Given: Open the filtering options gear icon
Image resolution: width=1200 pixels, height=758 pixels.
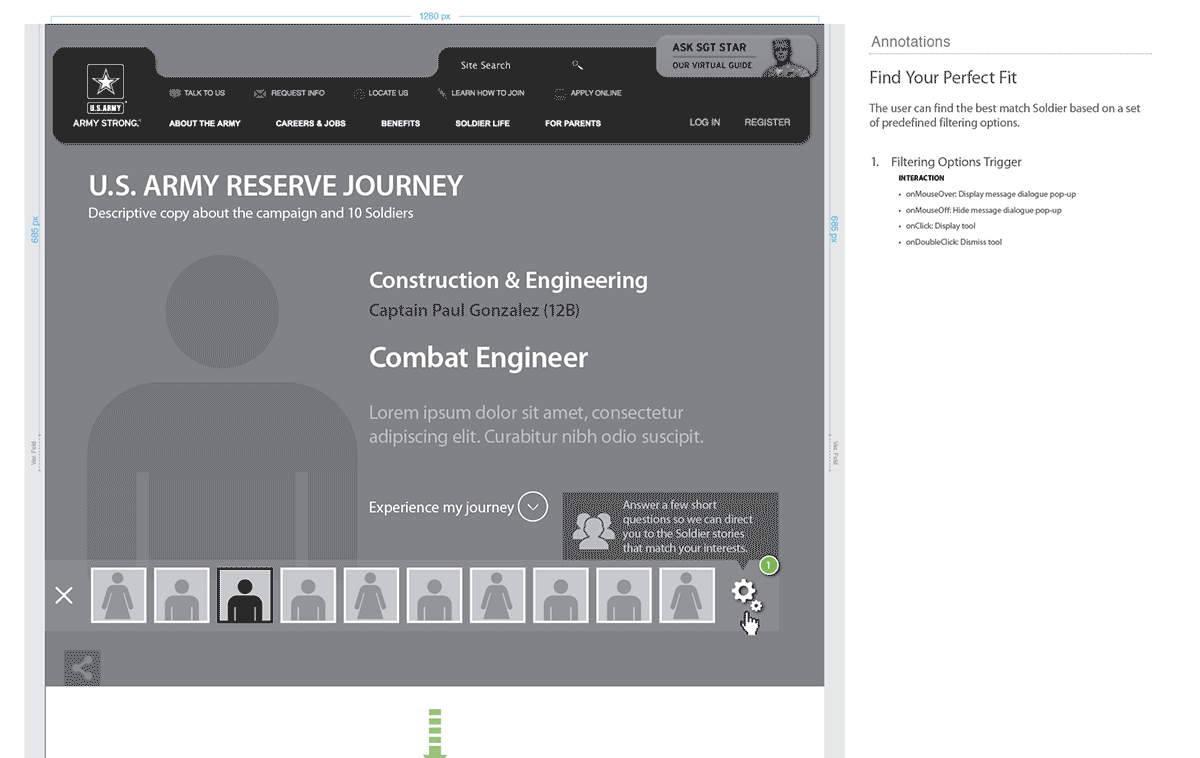Looking at the screenshot, I should (745, 594).
